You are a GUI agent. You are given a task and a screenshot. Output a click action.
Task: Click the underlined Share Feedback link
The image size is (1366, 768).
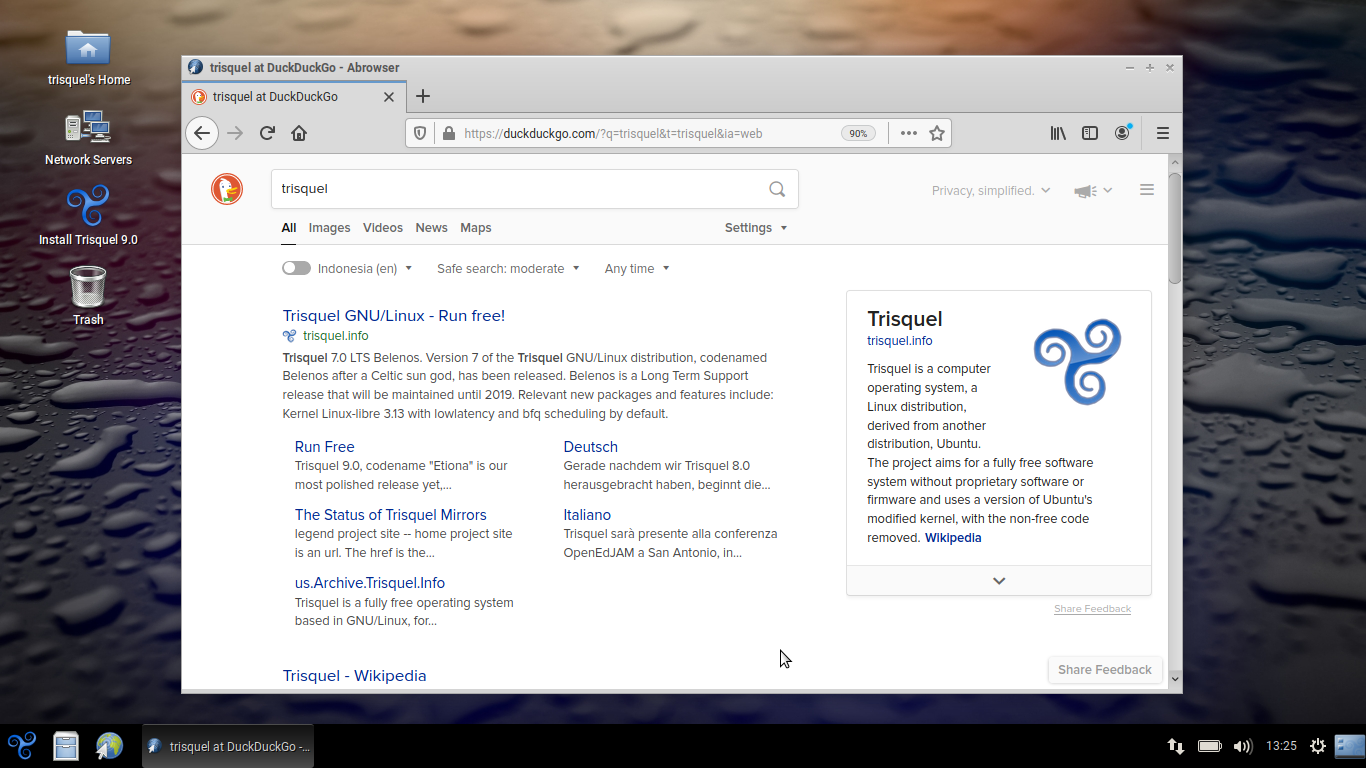[1092, 609]
